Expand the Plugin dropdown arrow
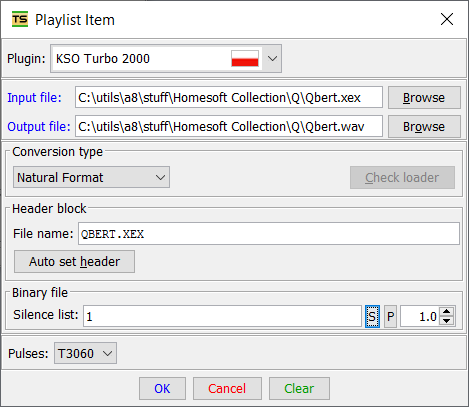The width and height of the screenshot is (469, 407). [273, 59]
